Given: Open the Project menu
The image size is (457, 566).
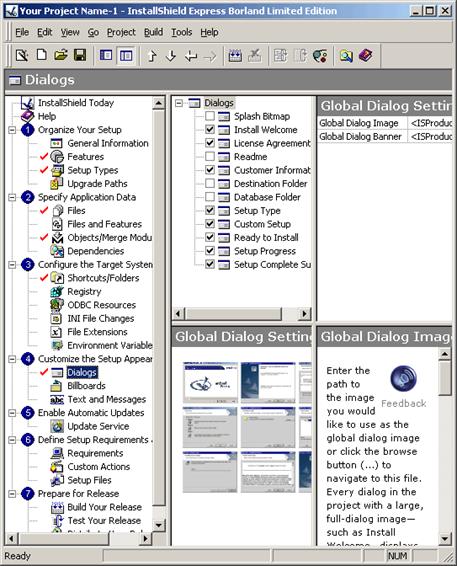Looking at the screenshot, I should (121, 32).
